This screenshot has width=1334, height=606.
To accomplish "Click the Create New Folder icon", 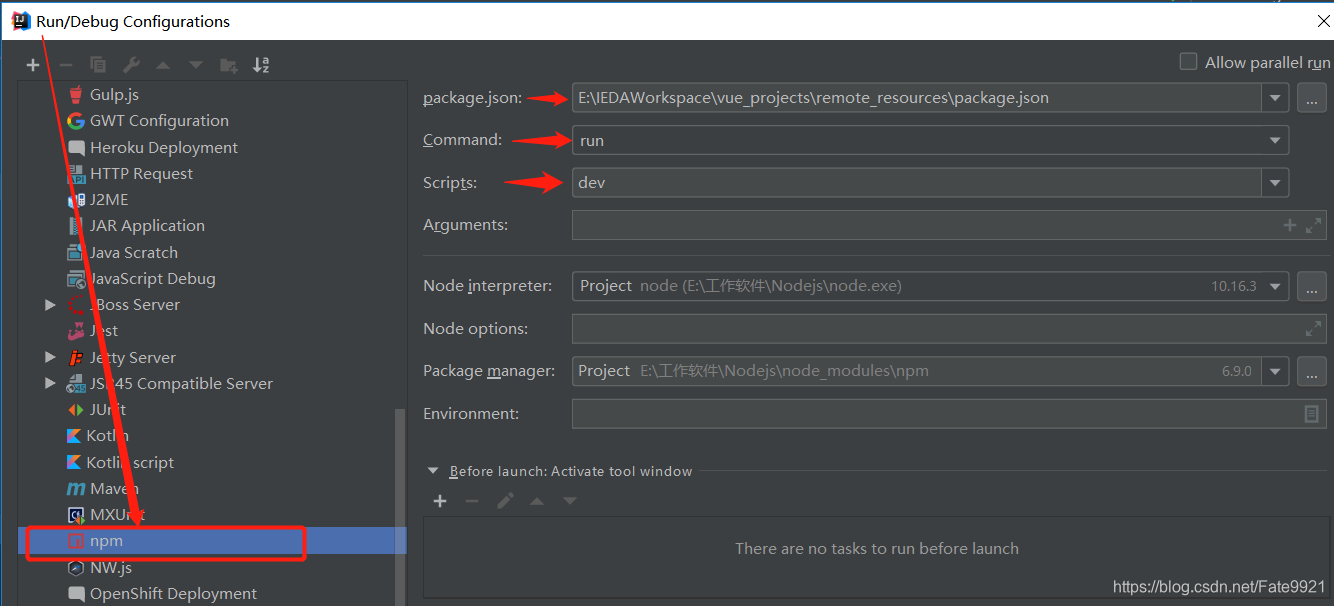I will tap(229, 65).
